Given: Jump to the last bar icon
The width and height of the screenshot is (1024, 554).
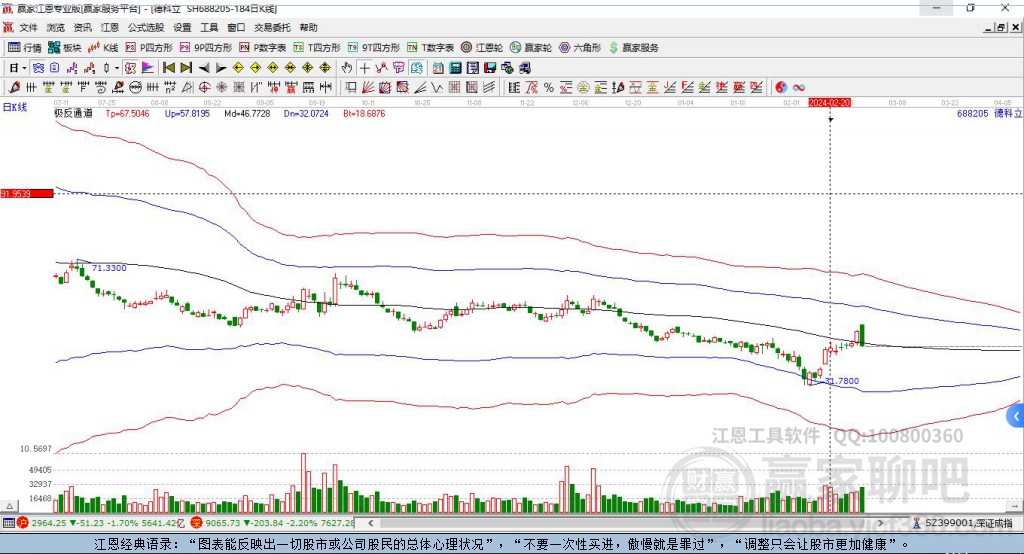Looking at the screenshot, I should click(x=186, y=68).
